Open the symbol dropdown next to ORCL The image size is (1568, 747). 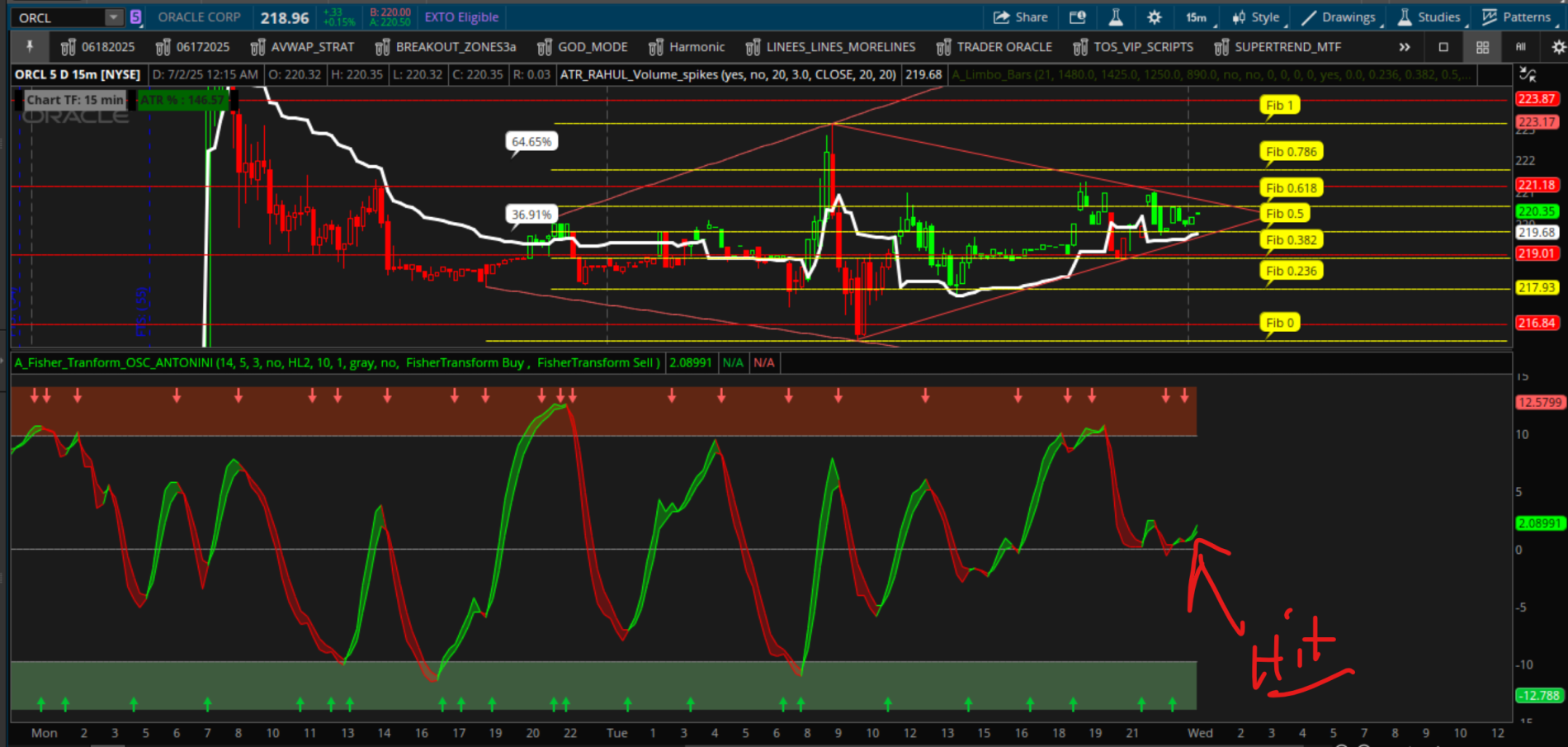[x=114, y=17]
